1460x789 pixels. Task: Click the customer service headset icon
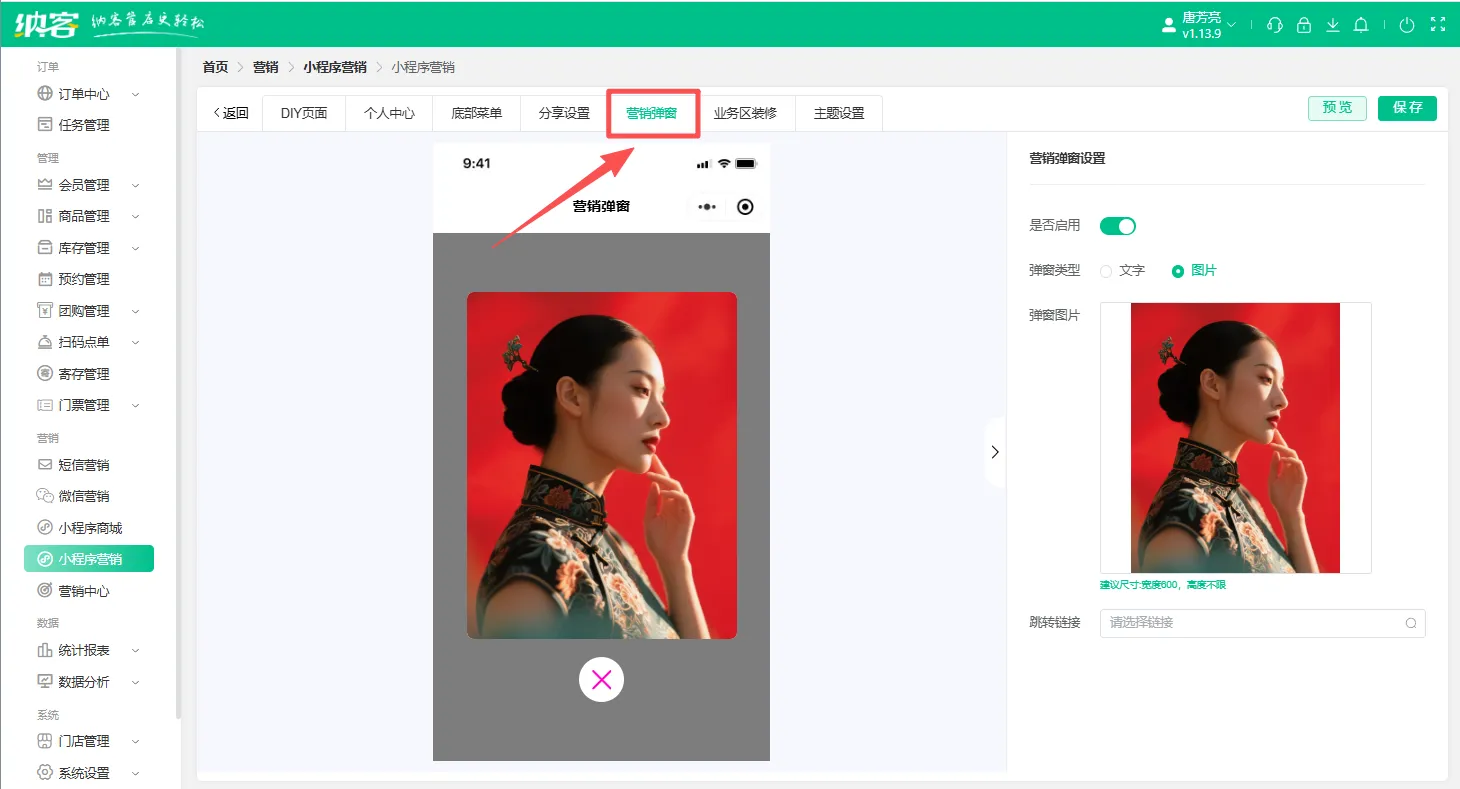[x=1274, y=25]
